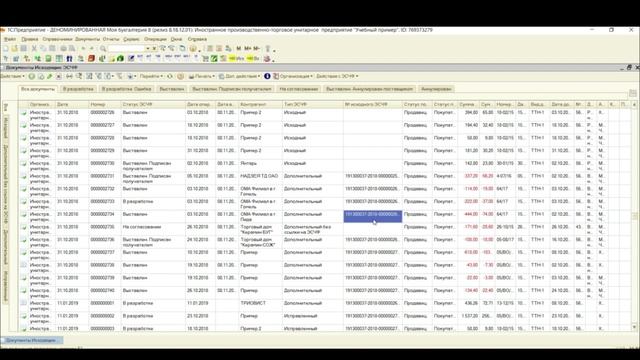Expand the search field dropdown arrow
The width and height of the screenshot is (640, 360).
click(x=148, y=49)
